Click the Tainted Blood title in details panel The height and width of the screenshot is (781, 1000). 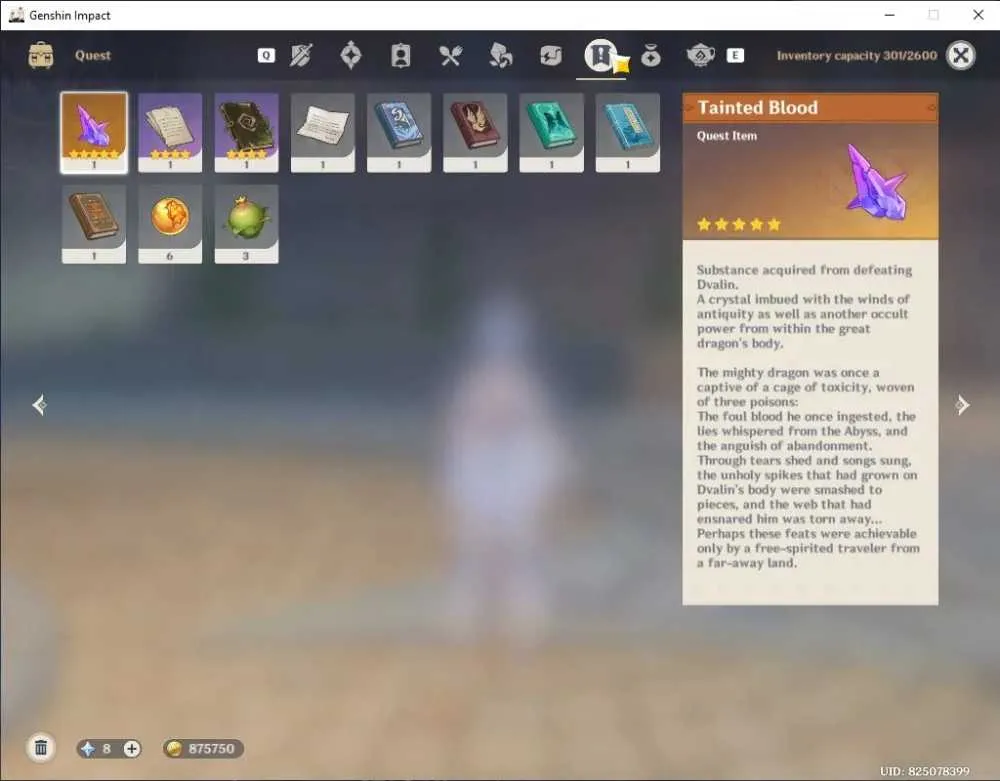[758, 107]
